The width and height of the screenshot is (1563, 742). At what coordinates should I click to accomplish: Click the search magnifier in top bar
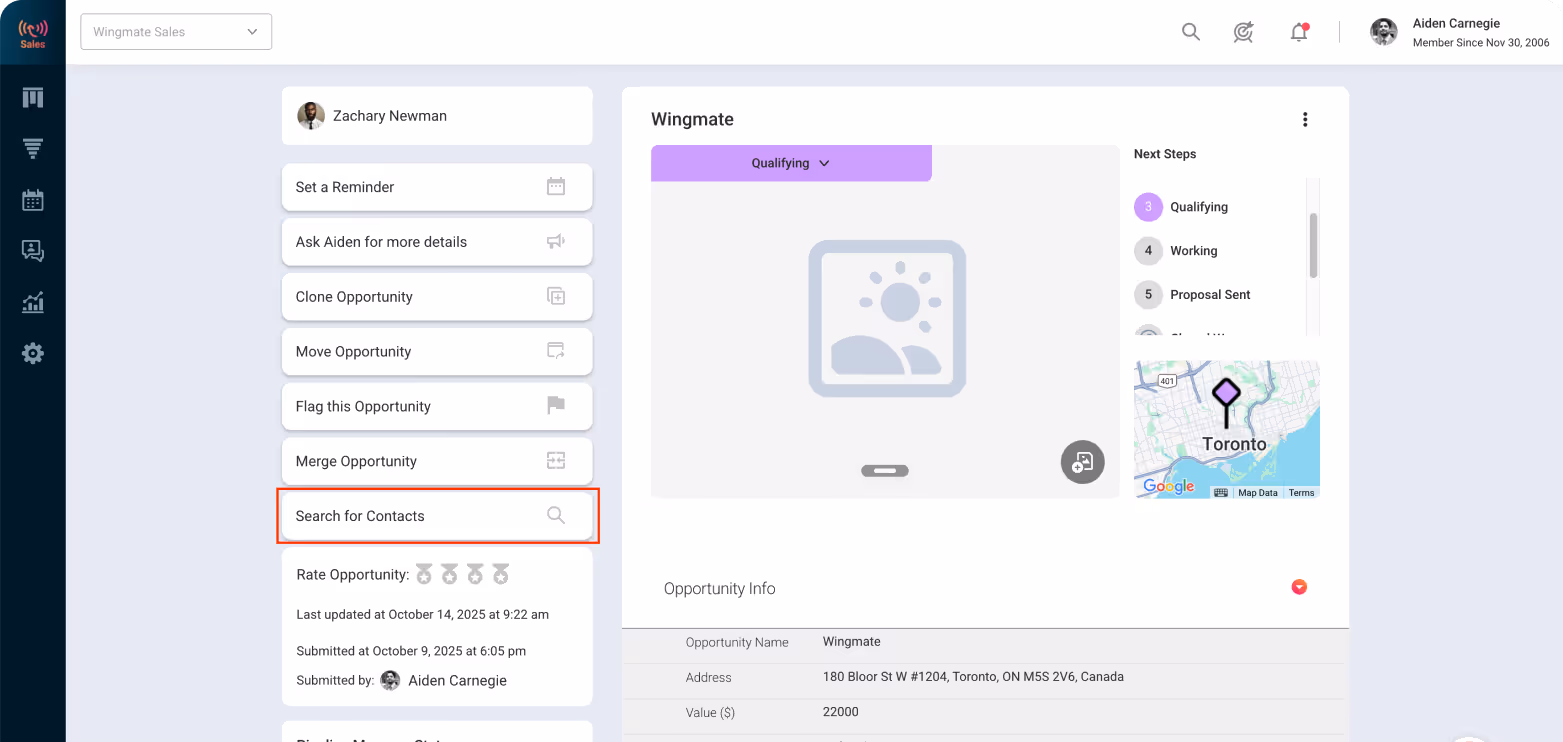tap(1191, 32)
